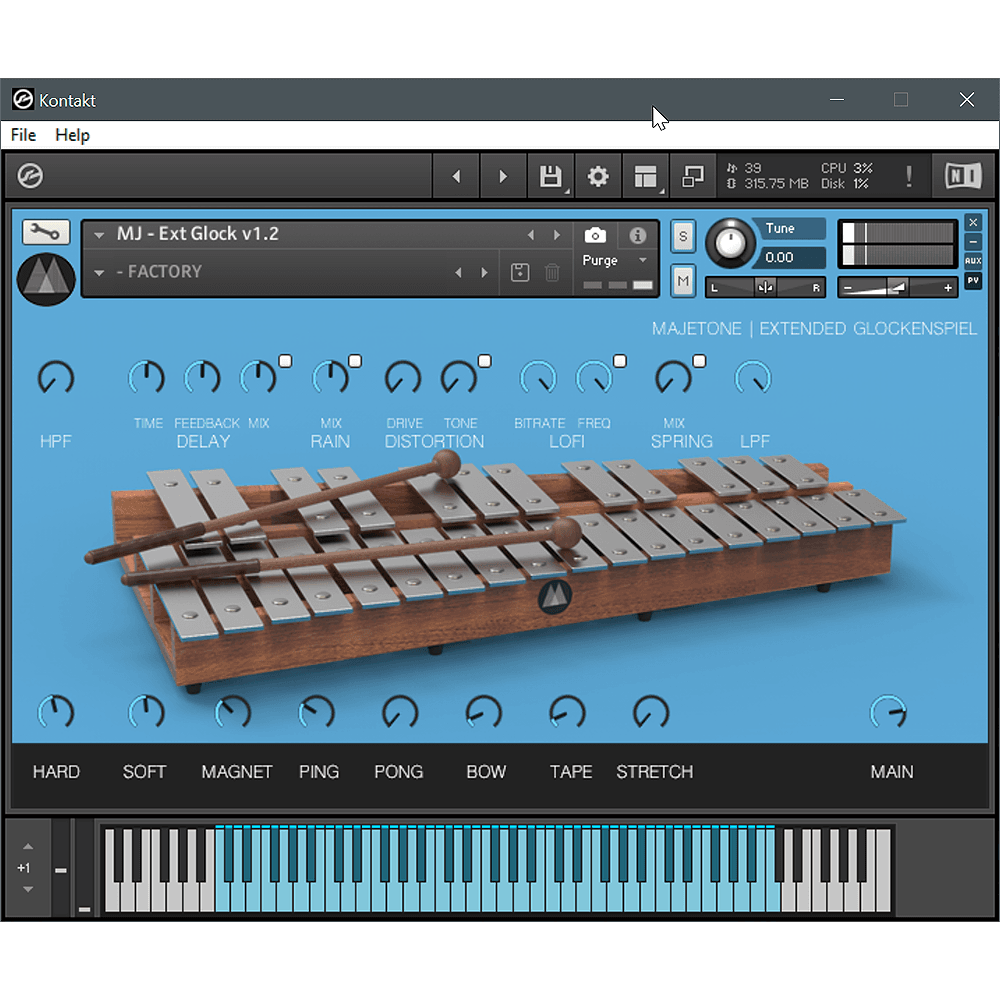Click the minimize view window icon
The image size is (1000, 1000).
pyautogui.click(x=692, y=177)
